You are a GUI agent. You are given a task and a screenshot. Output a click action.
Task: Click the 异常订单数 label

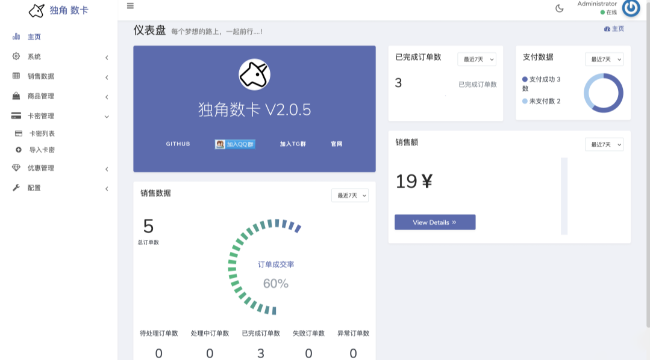pyautogui.click(x=353, y=333)
